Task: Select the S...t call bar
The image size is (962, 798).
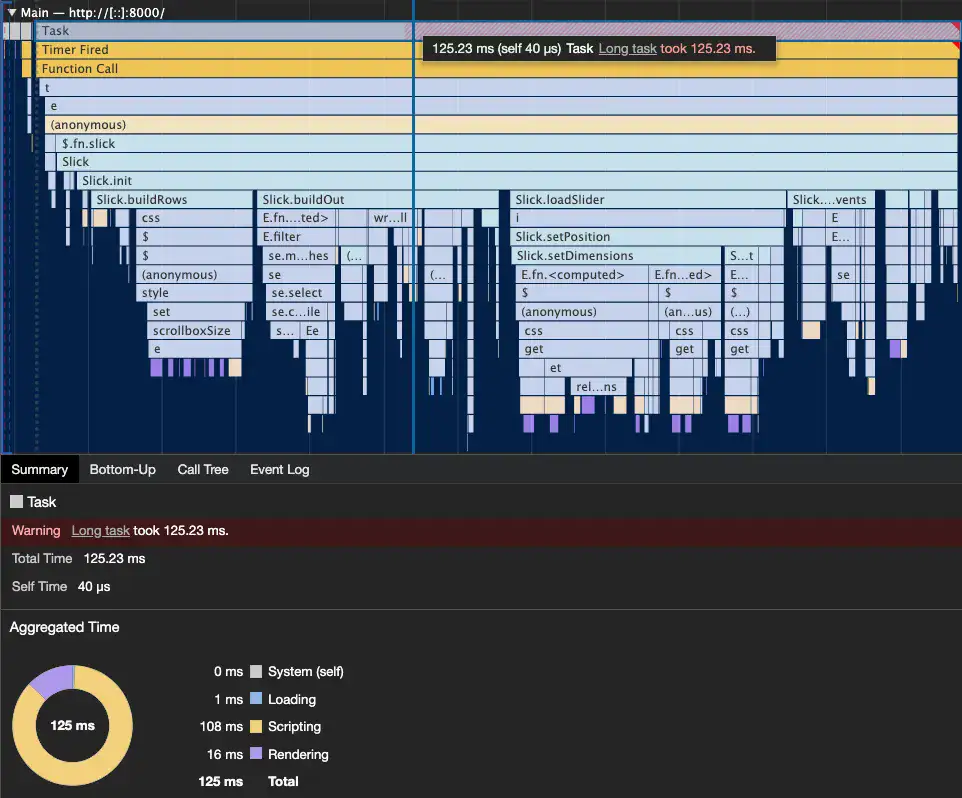Action: pyautogui.click(x=741, y=256)
